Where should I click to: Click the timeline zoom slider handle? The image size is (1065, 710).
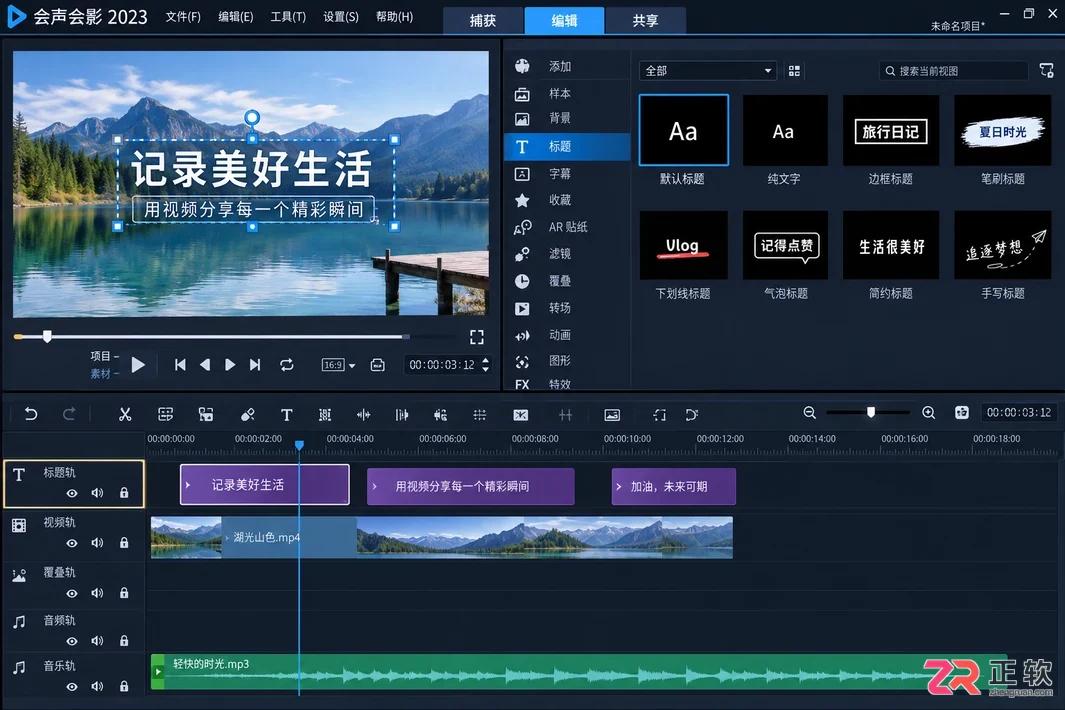[x=871, y=412]
